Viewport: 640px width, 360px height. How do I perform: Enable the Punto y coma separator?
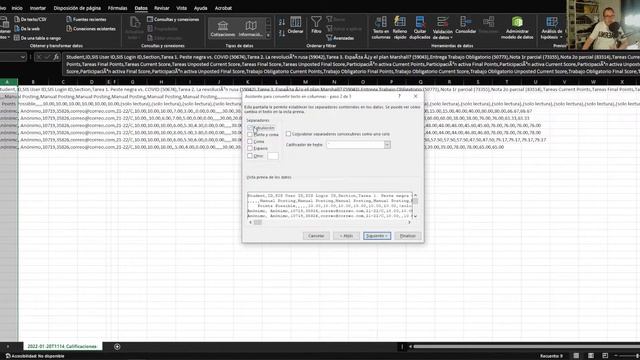point(250,135)
